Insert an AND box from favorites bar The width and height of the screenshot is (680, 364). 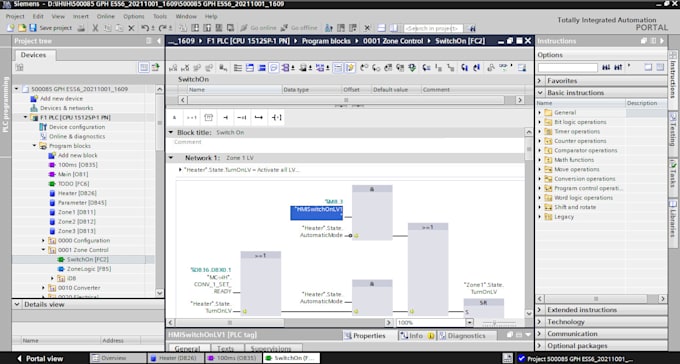(x=174, y=118)
